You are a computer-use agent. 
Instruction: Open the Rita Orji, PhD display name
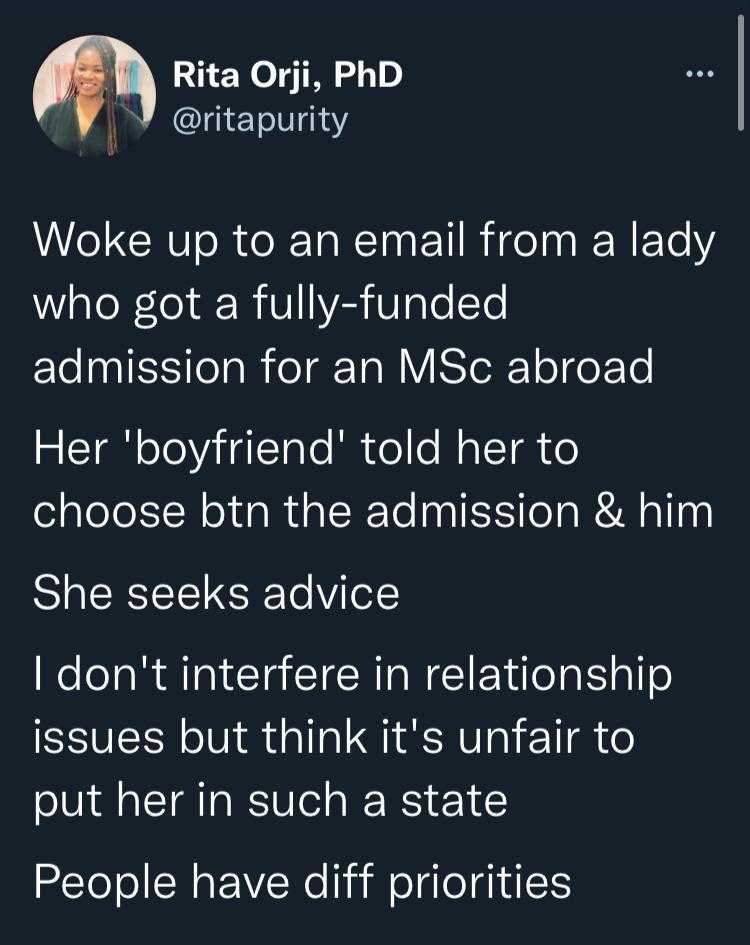click(288, 75)
